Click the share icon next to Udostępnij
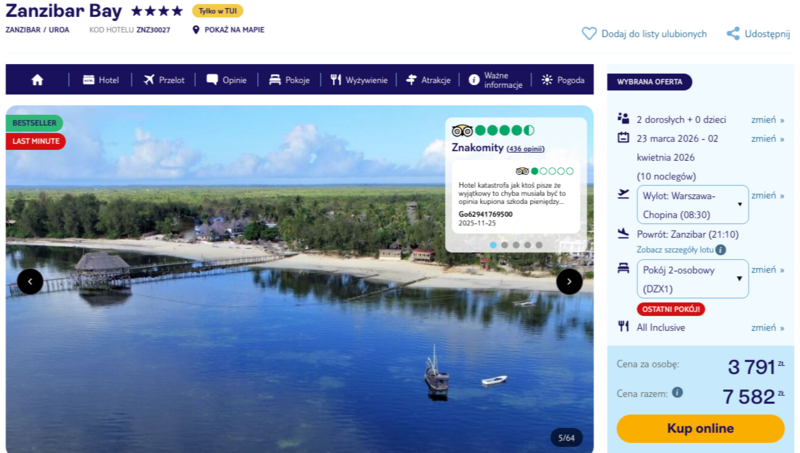This screenshot has height=453, width=800. [x=733, y=33]
